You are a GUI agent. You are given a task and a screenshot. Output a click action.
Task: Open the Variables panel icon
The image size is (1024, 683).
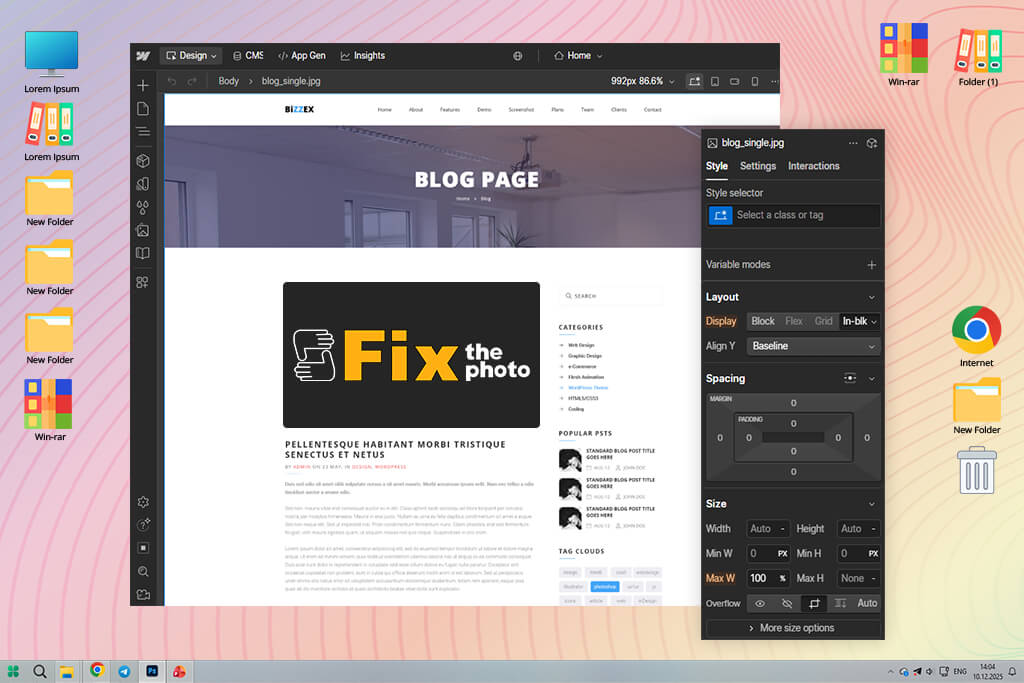pos(143,184)
